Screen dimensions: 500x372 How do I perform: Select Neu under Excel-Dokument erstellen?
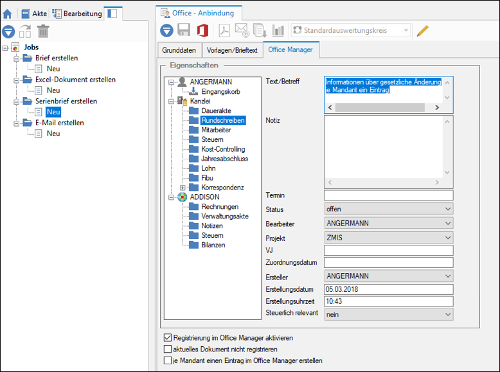53,90
